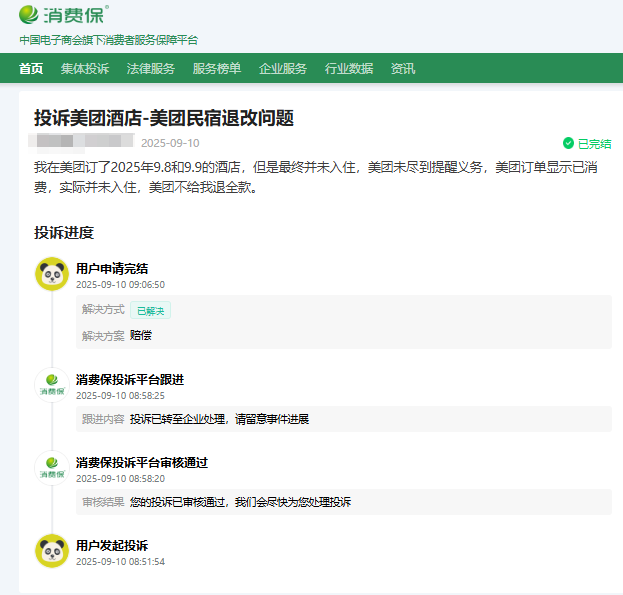The width and height of the screenshot is (623, 595).
Task: Go to 法律服务 in the menu
Action: coord(151,69)
